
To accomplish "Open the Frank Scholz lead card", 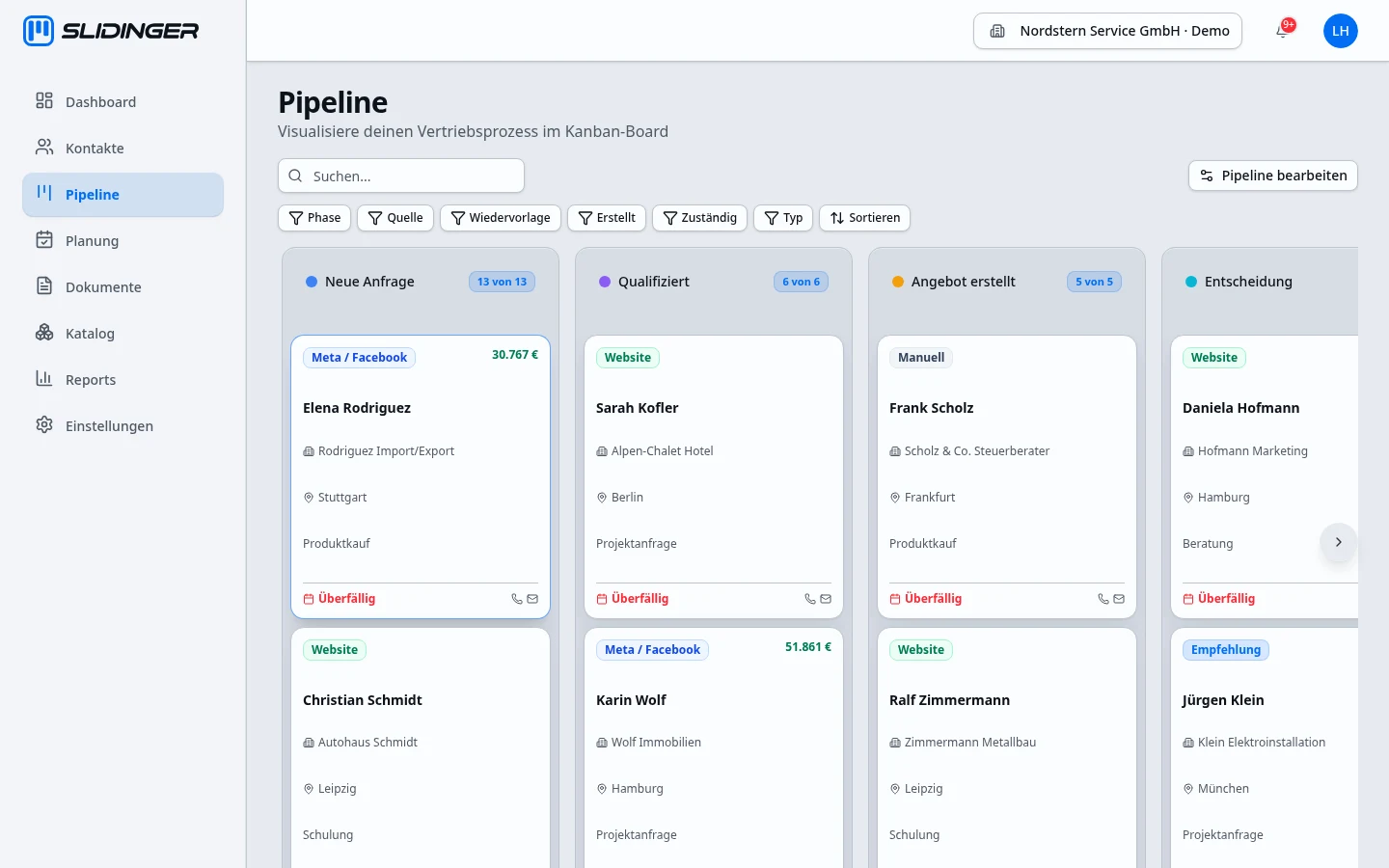I will [1007, 476].
